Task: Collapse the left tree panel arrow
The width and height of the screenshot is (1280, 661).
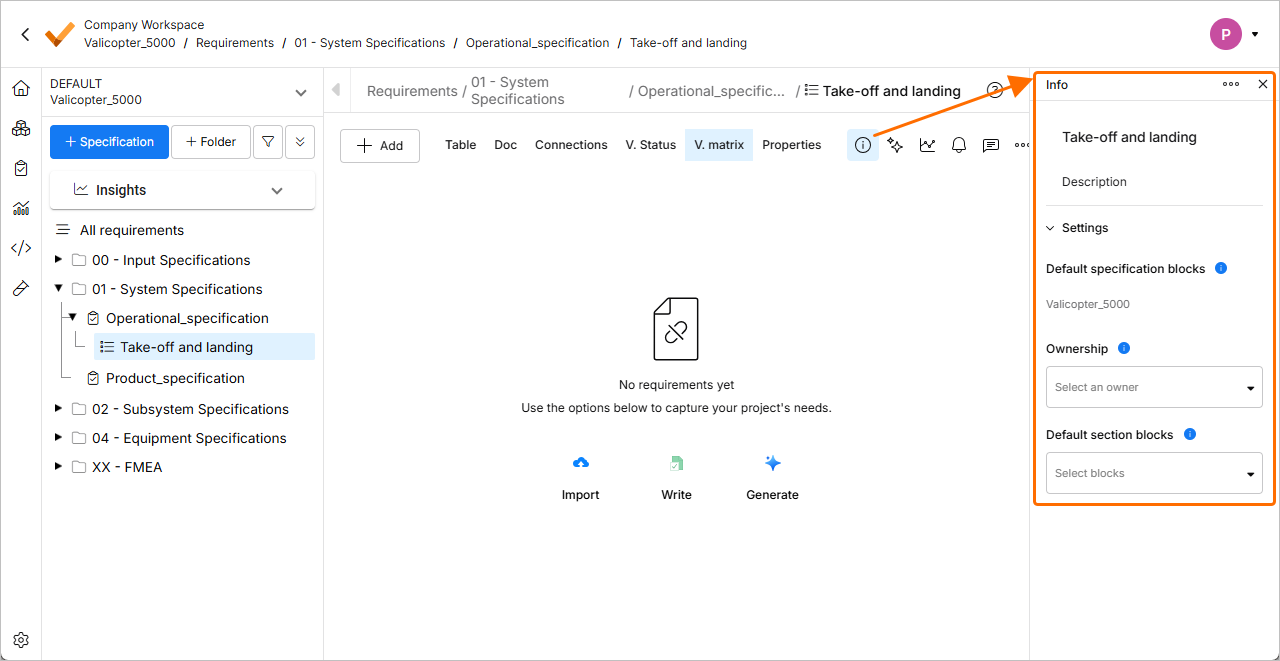Action: 336,90
